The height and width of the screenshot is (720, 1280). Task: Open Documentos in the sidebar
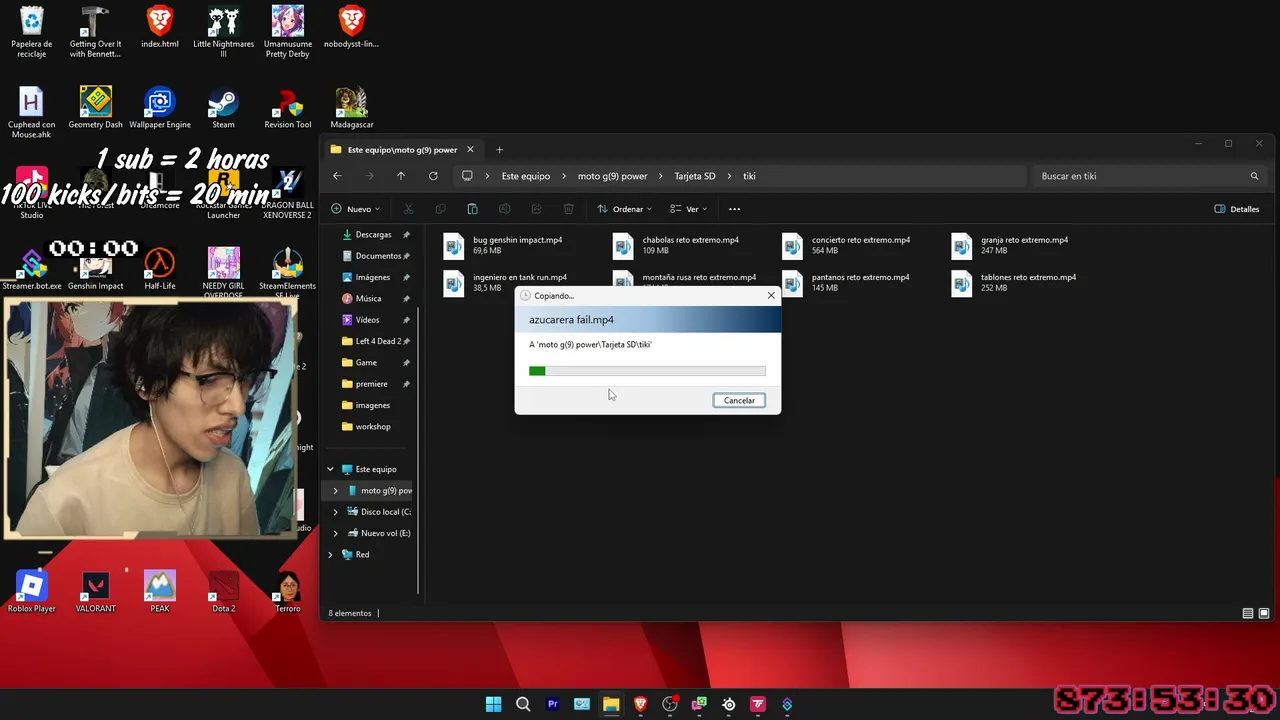376,256
